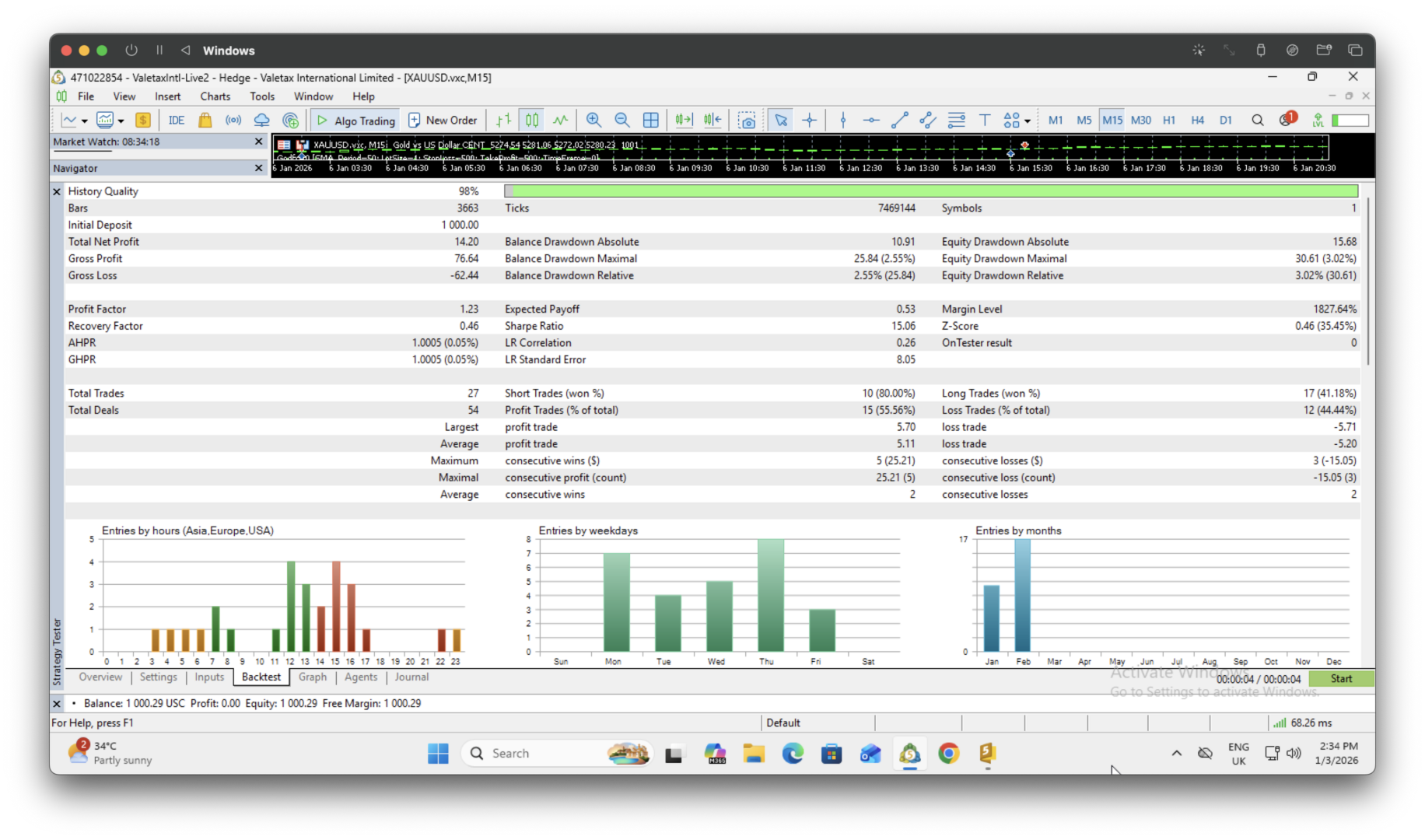Open the Charts menu
This screenshot has width=1425, height=840.
(x=215, y=96)
